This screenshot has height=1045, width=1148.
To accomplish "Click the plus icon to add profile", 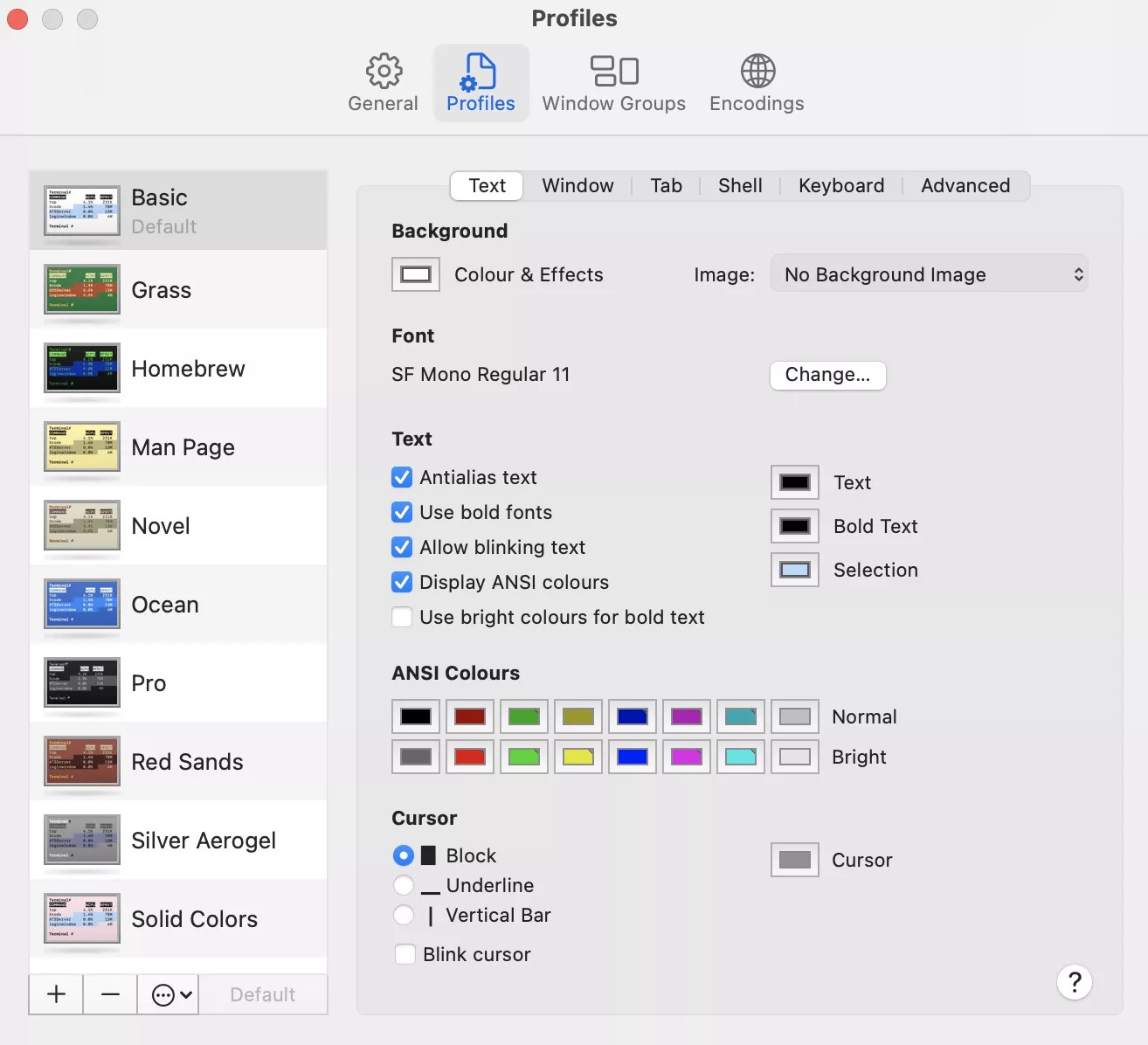I will (56, 994).
